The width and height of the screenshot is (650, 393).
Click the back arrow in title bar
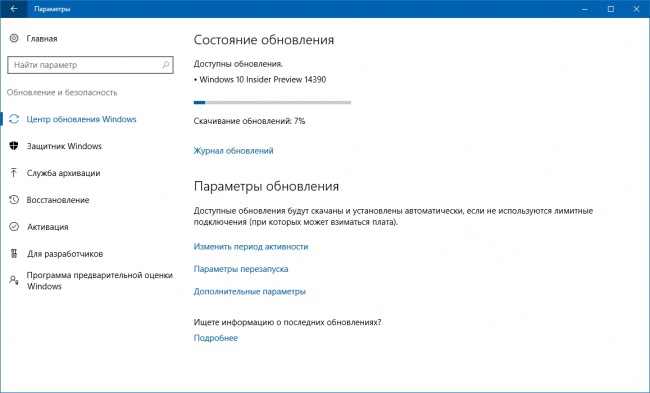point(14,9)
